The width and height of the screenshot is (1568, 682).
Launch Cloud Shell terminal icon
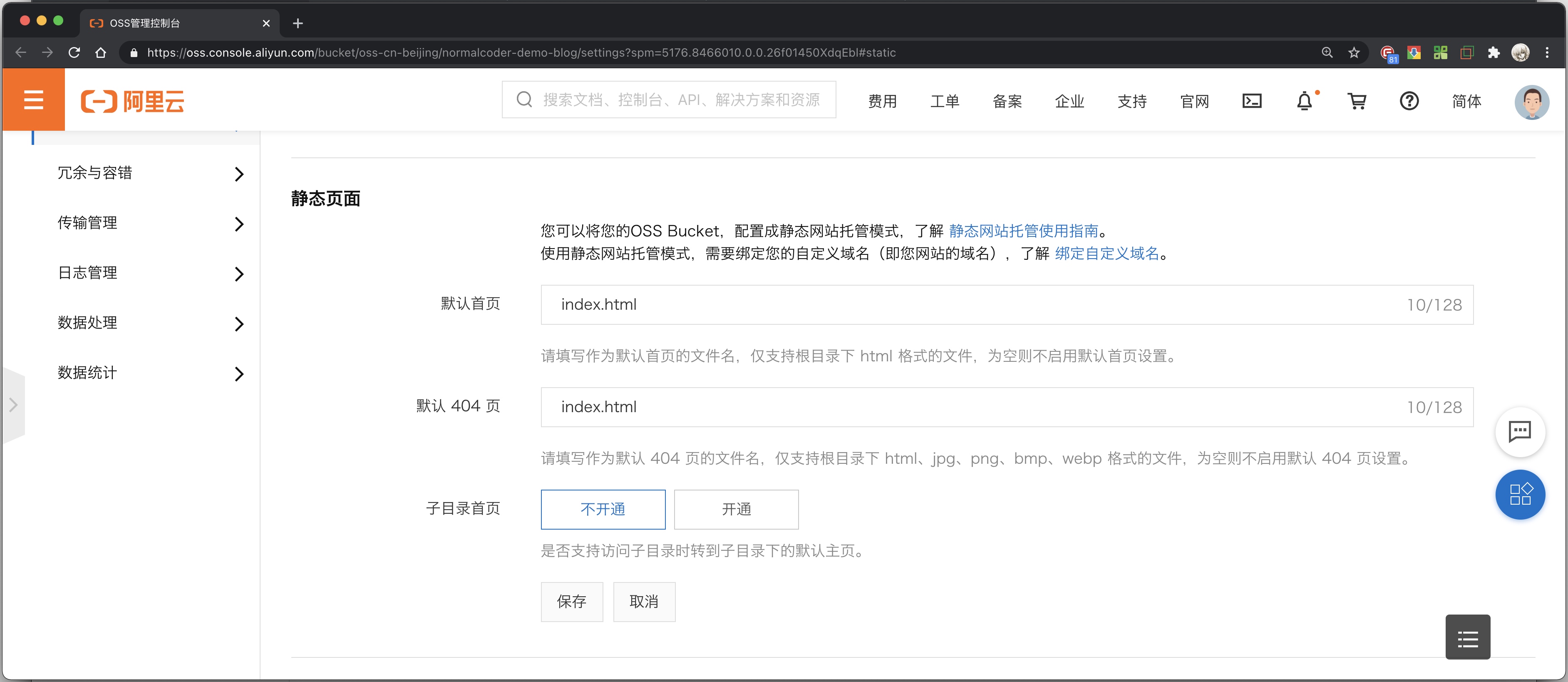[x=1251, y=101]
